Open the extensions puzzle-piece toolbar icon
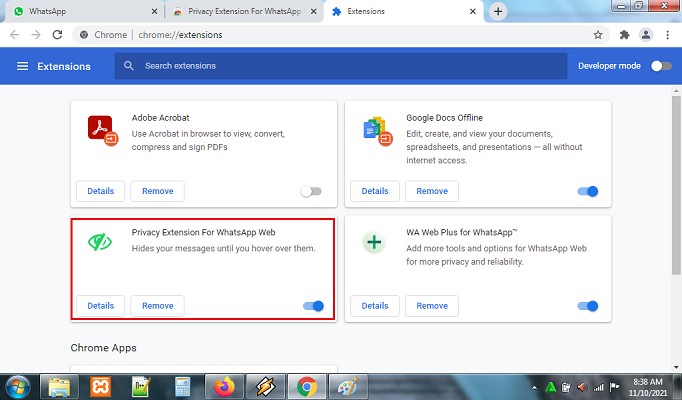 pos(625,35)
